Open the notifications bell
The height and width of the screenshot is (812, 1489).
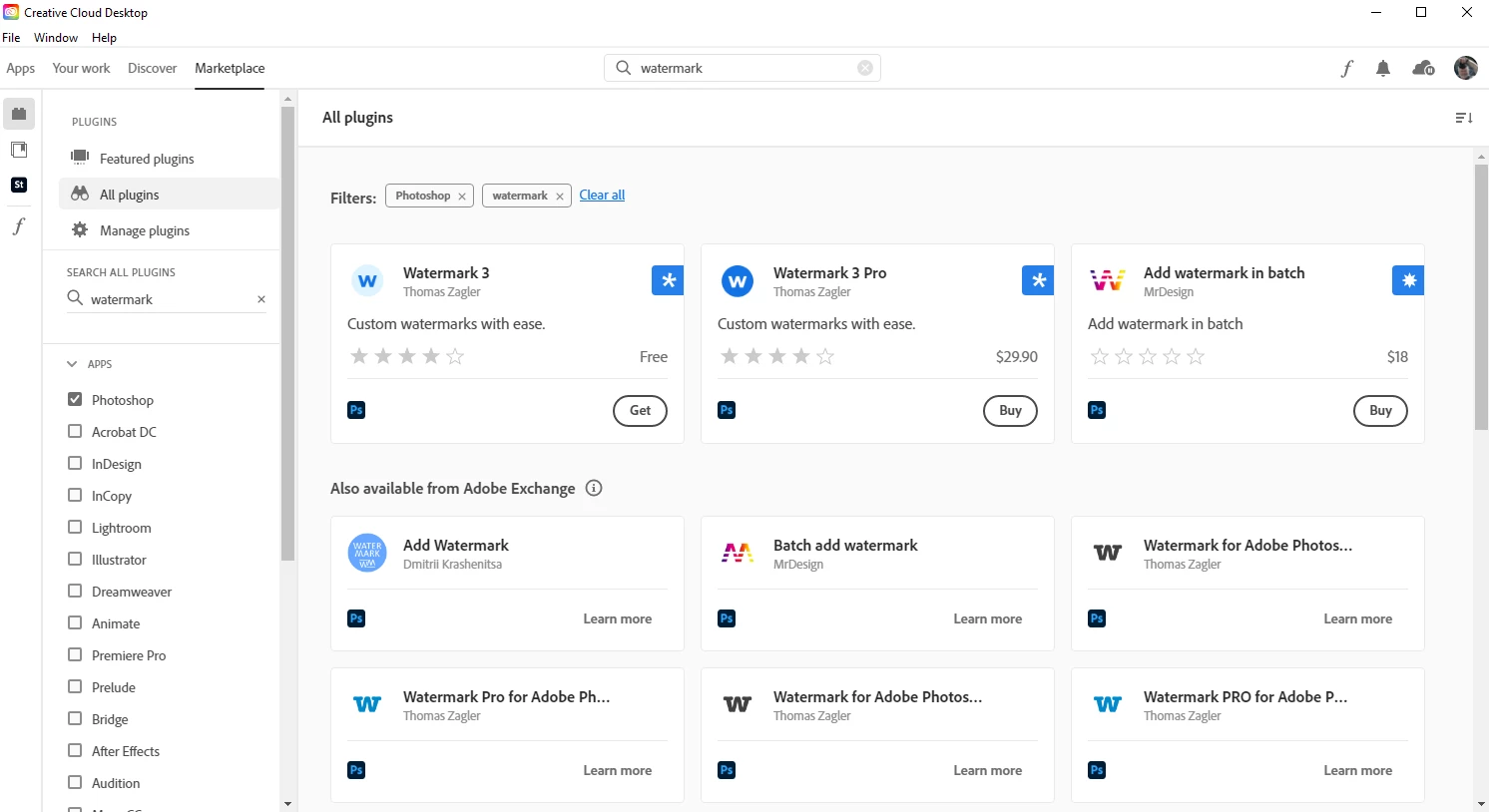click(x=1383, y=68)
